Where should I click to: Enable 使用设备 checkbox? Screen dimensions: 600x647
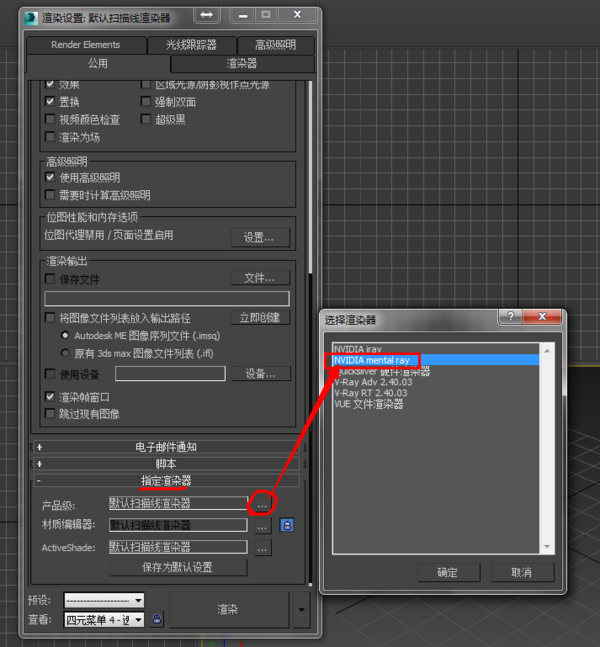50,374
